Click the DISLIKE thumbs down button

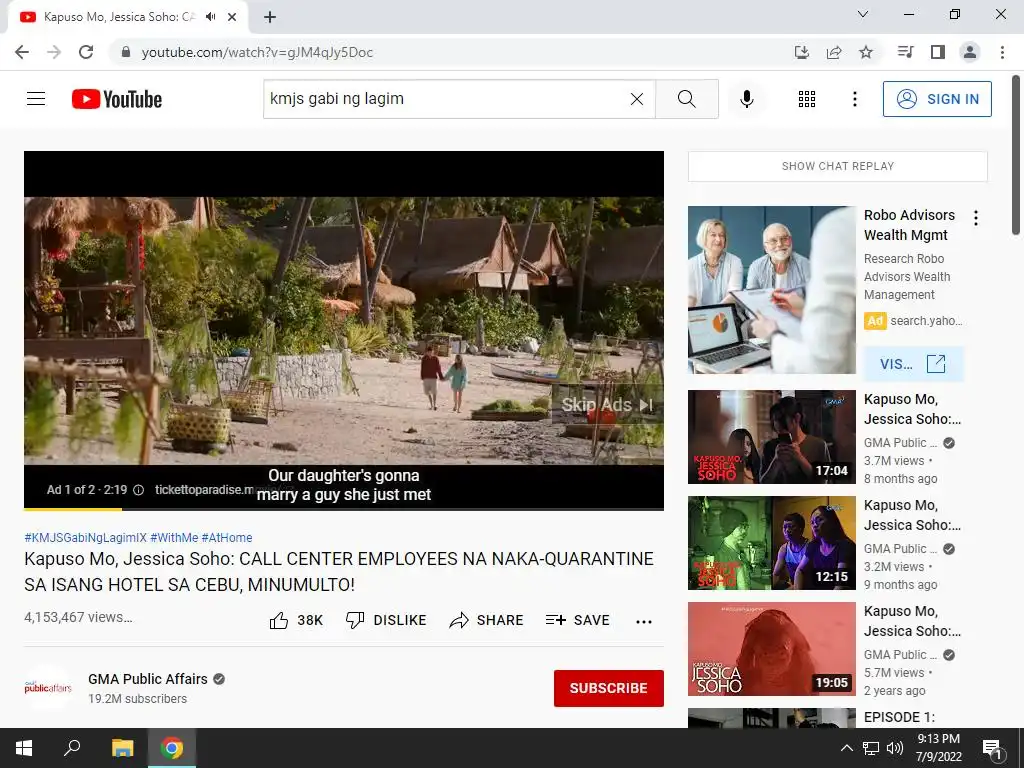pyautogui.click(x=386, y=620)
